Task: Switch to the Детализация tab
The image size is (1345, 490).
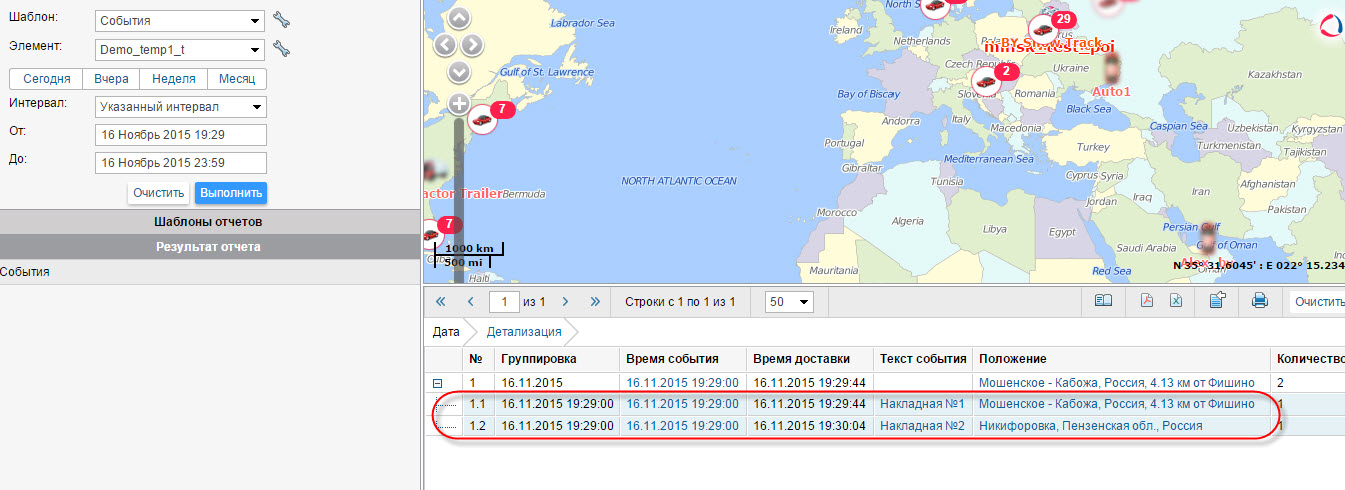Action: [524, 331]
